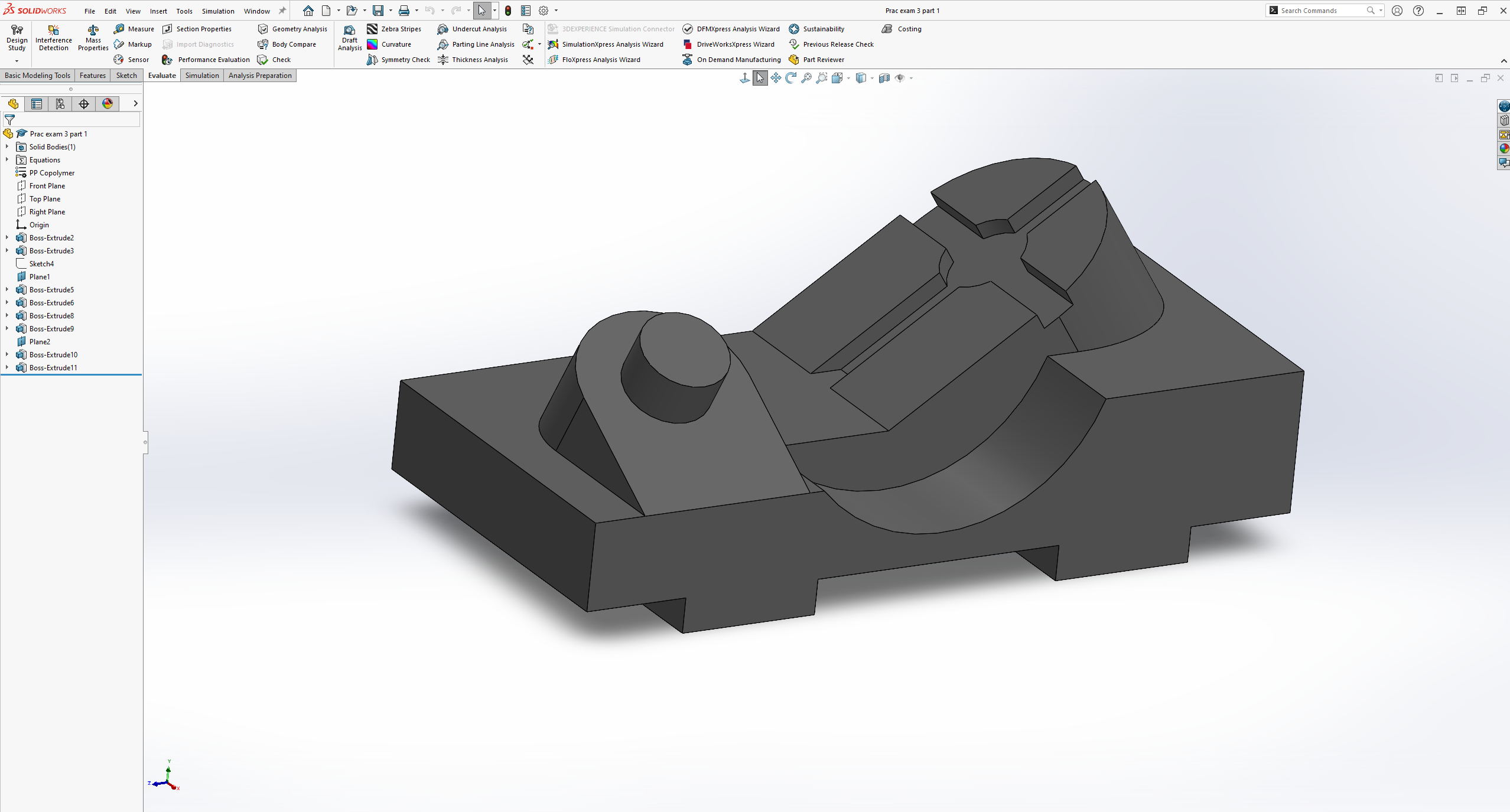Open the Options gear dropdown arrow

(x=556, y=11)
